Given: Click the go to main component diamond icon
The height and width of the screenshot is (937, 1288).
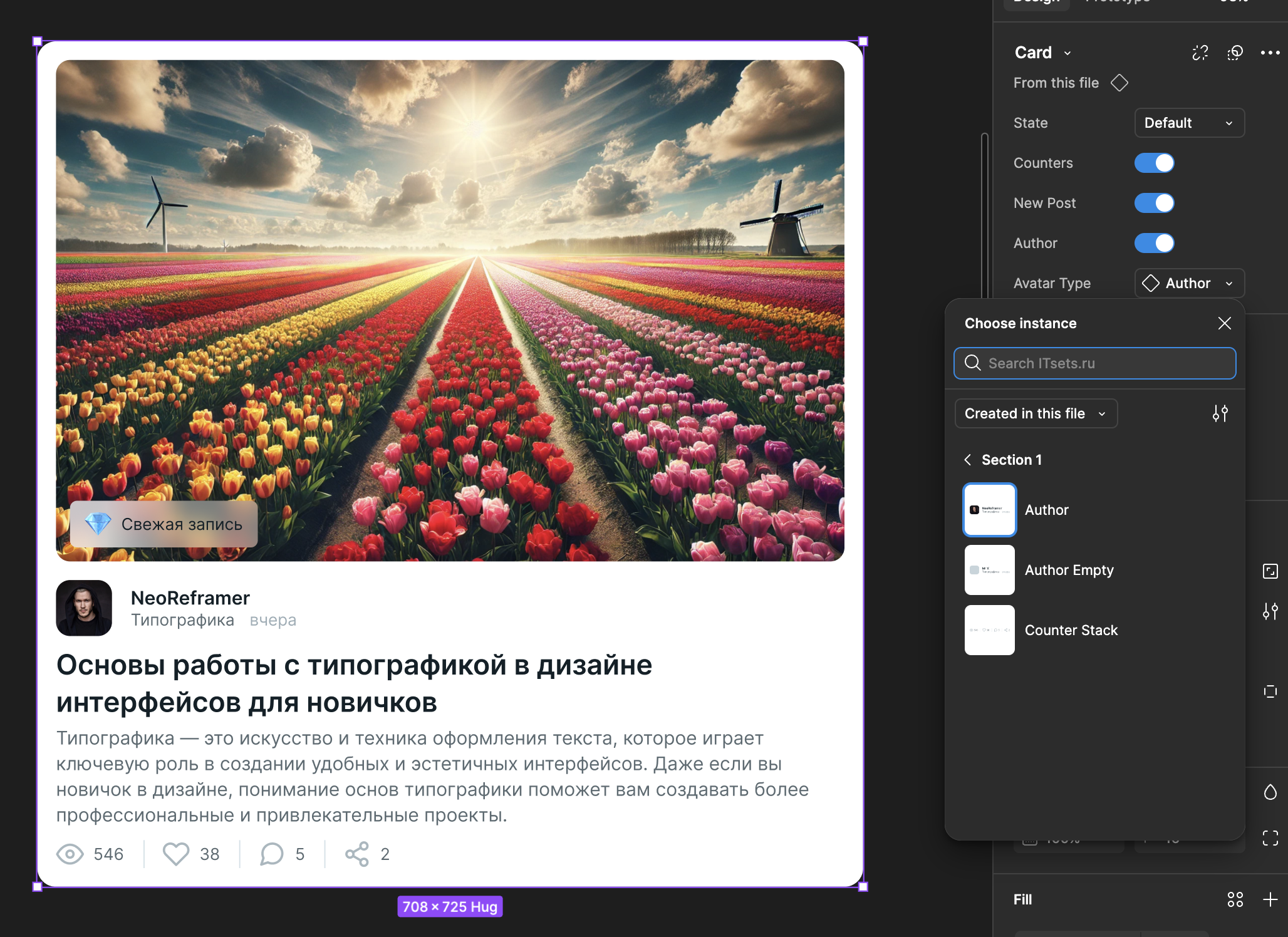Looking at the screenshot, I should [1119, 83].
